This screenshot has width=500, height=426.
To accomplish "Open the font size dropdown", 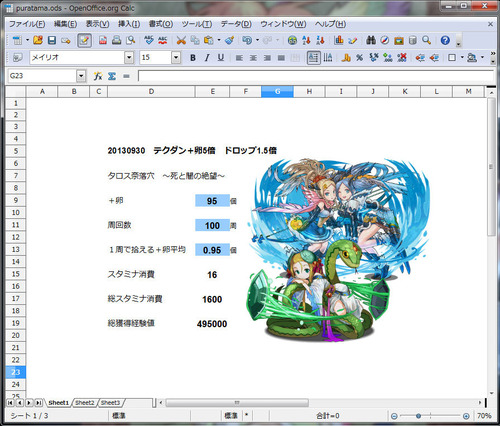I will click(x=176, y=58).
